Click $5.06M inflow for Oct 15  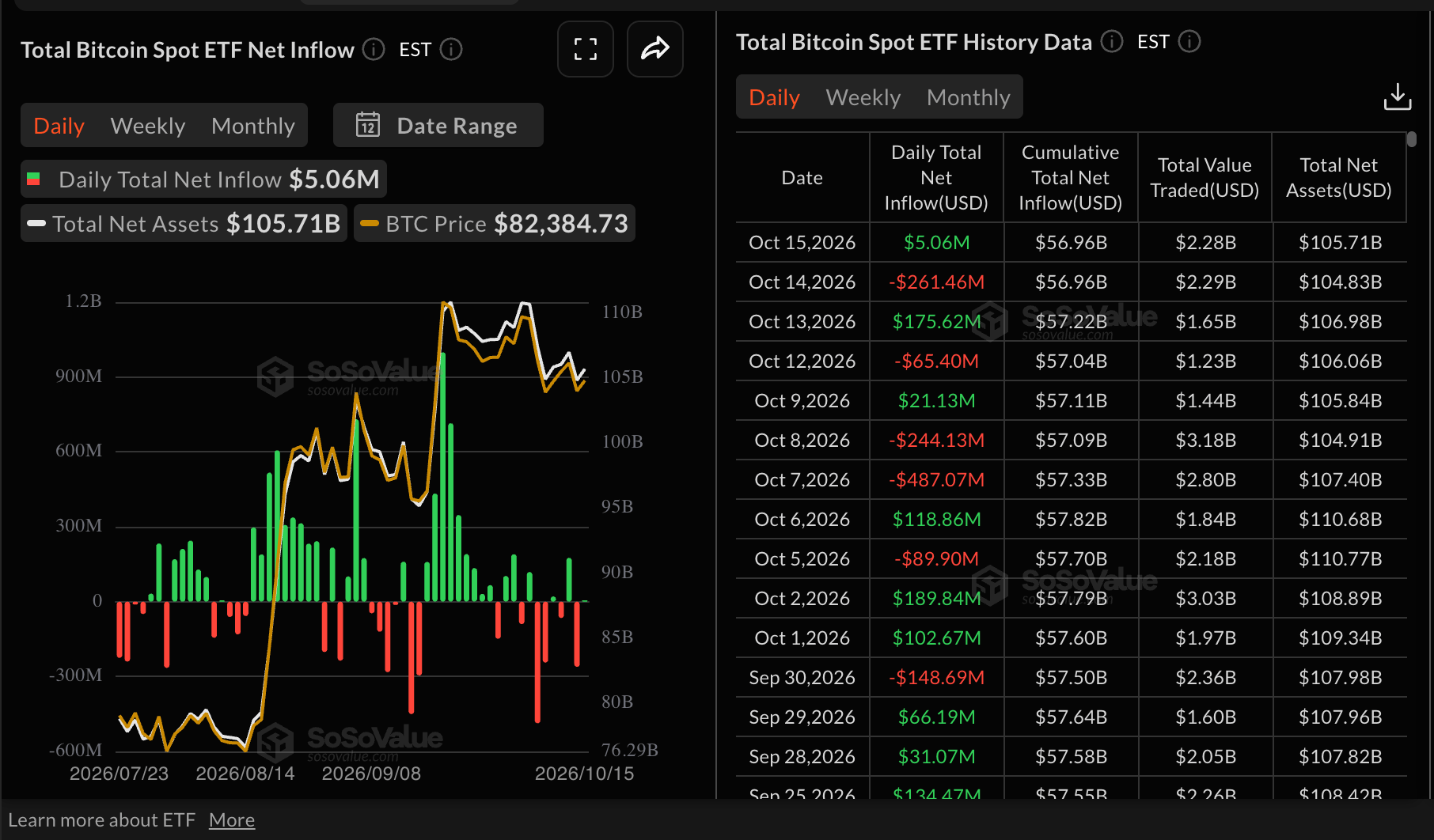tap(936, 242)
